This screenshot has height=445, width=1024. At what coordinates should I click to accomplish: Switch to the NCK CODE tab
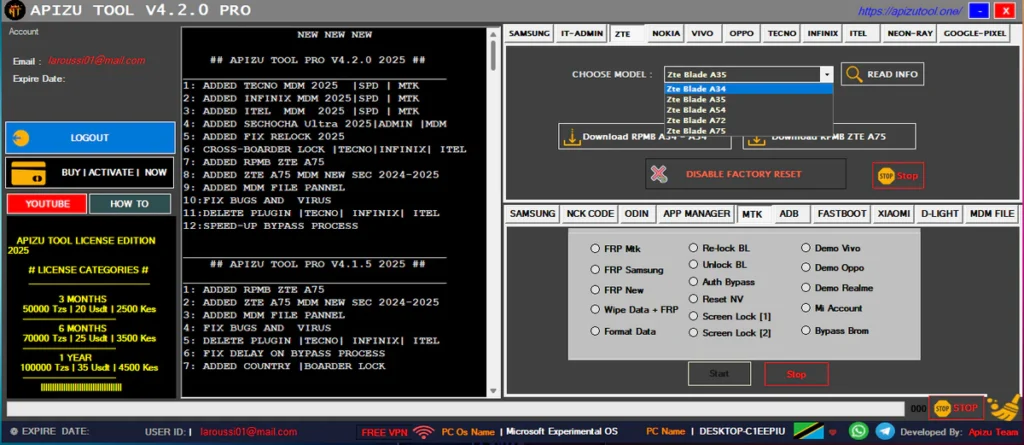click(590, 213)
